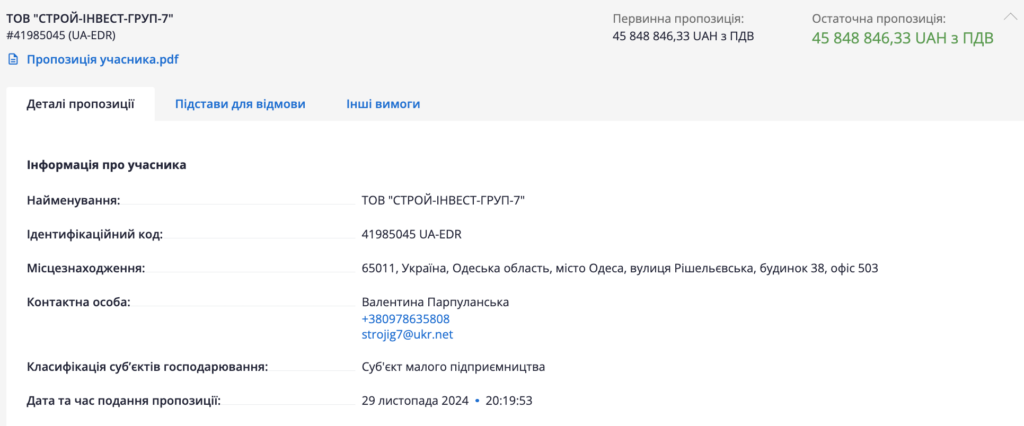Click the Одеса address in the Місцезнаходження row

tap(619, 268)
